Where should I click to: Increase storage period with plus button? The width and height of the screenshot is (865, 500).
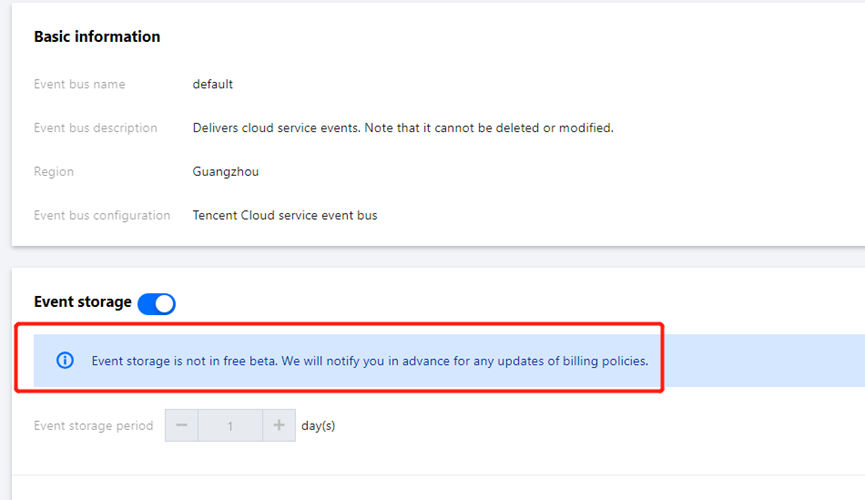279,425
